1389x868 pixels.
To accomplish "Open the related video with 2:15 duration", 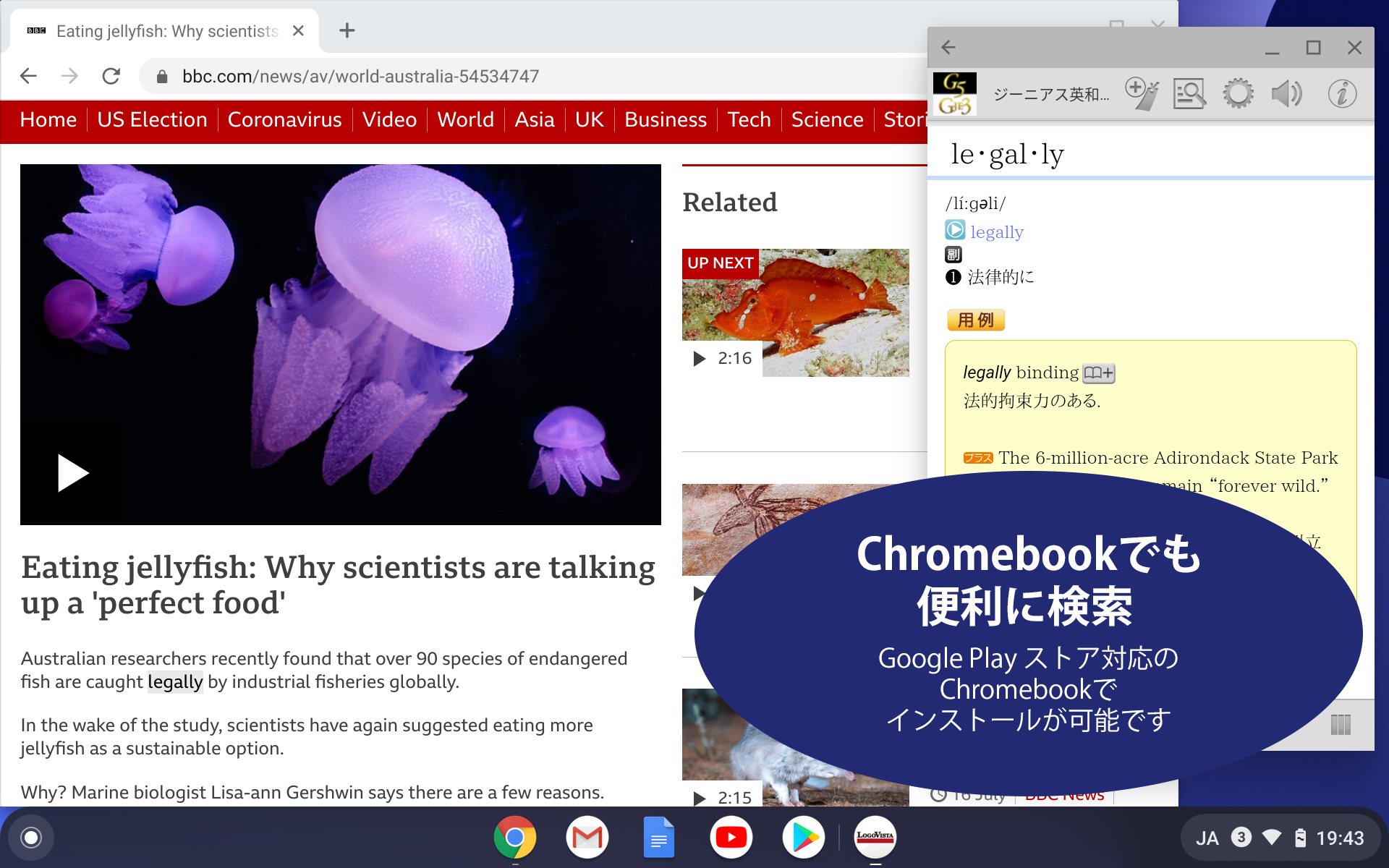I will point(796,747).
